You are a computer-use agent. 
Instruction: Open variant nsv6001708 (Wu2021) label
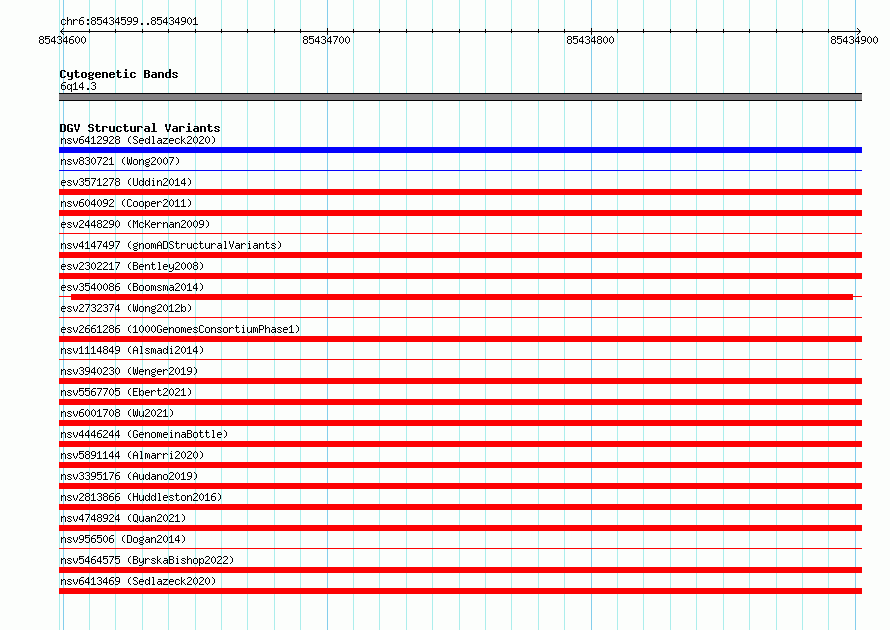click(x=117, y=413)
